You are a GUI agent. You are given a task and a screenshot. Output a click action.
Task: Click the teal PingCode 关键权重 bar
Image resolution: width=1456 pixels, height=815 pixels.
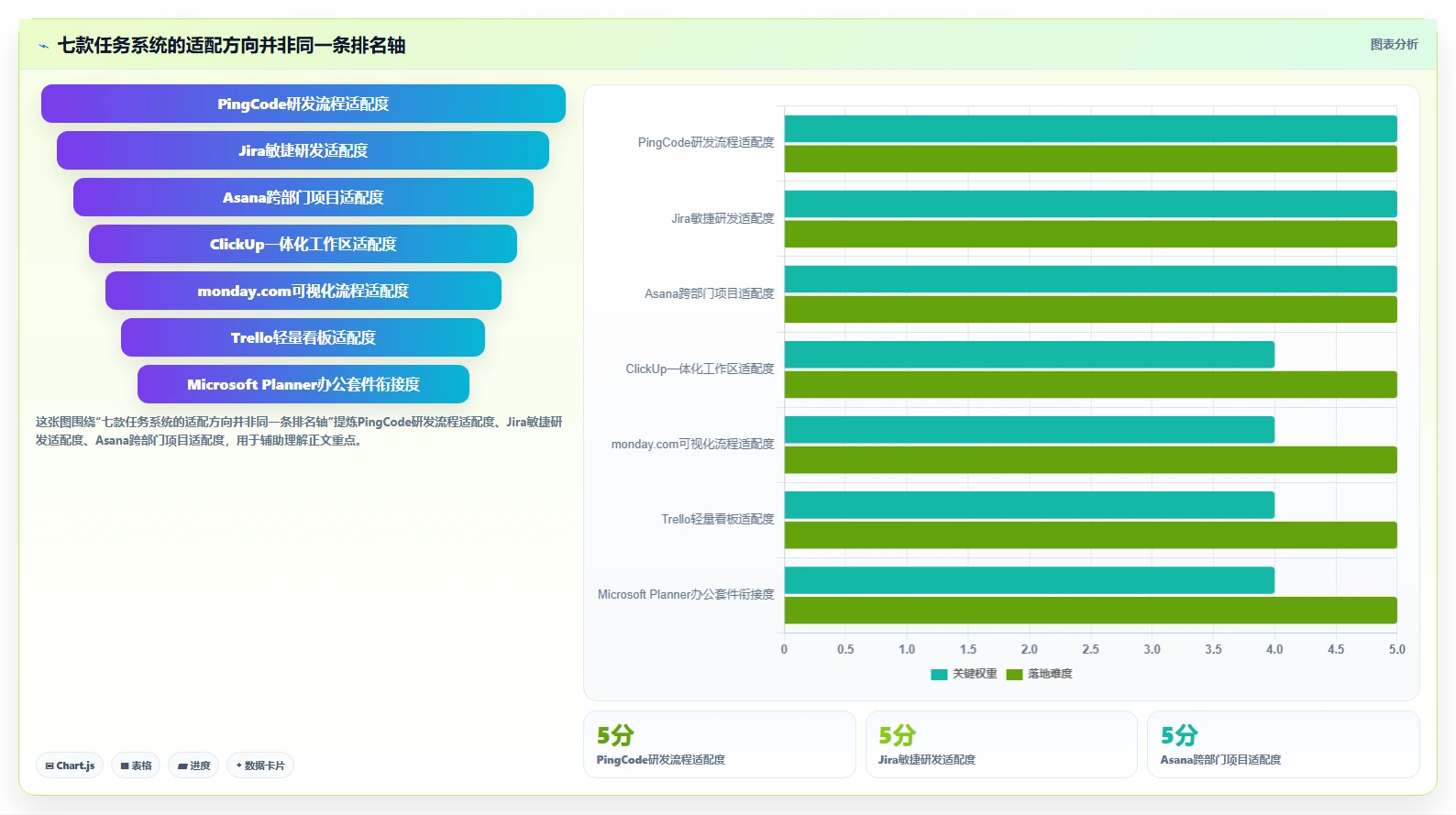[x=1090, y=128]
